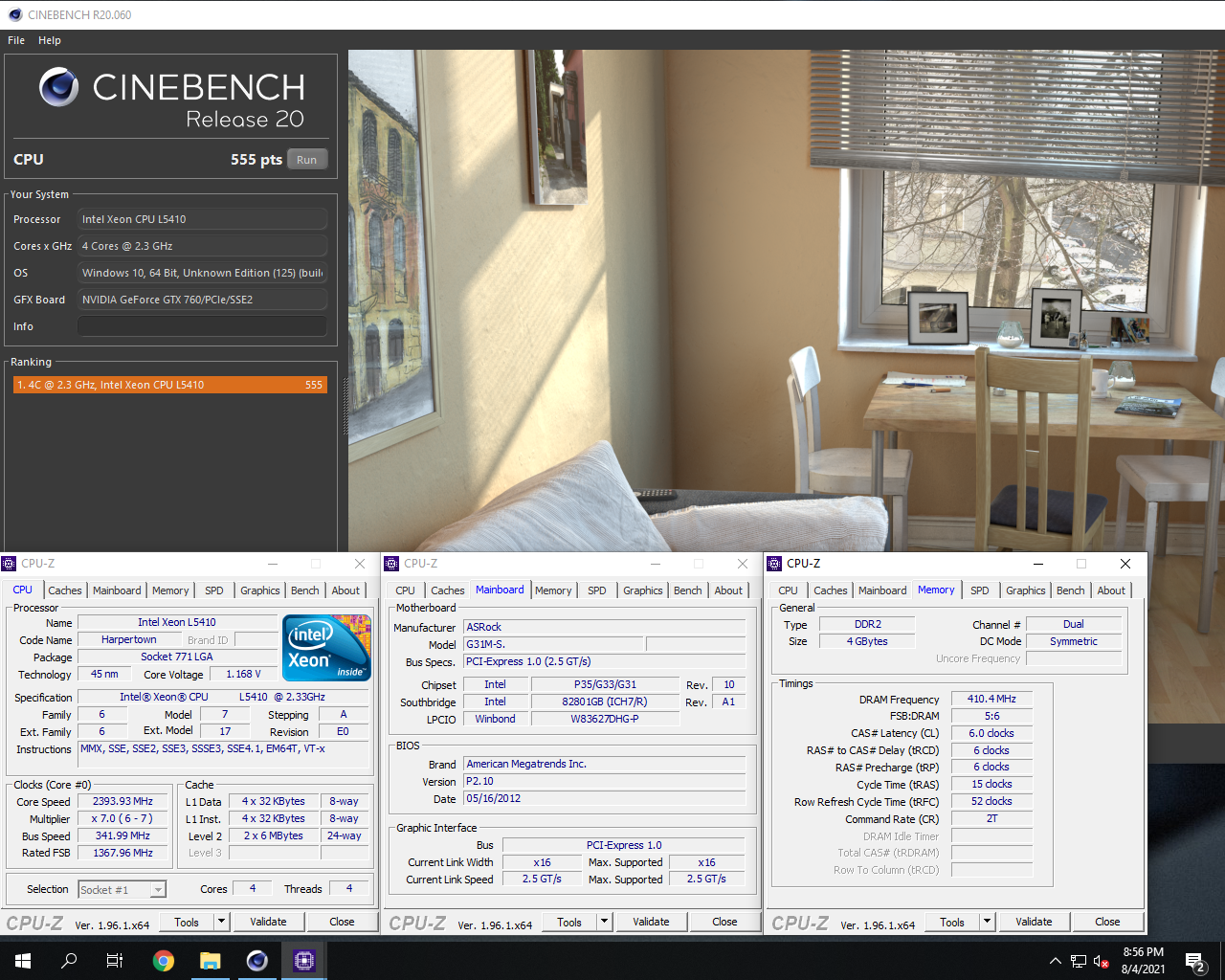Click the BIOS Date value 05/16/2012
The width and height of the screenshot is (1225, 980).
tap(604, 799)
